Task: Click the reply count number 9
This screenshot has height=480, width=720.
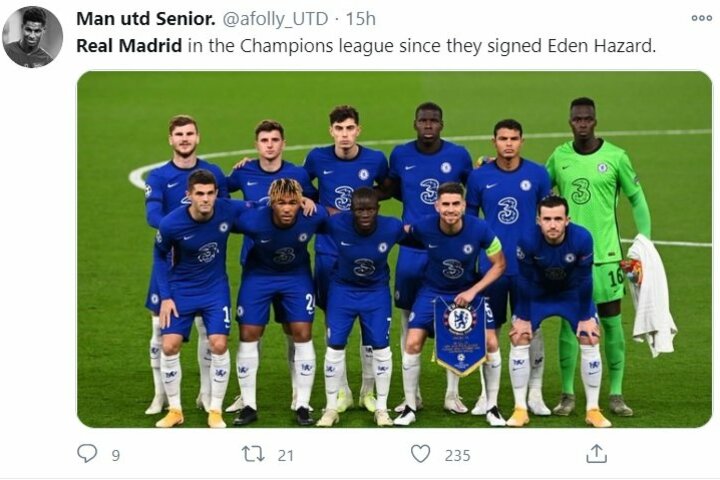Action: click(115, 455)
